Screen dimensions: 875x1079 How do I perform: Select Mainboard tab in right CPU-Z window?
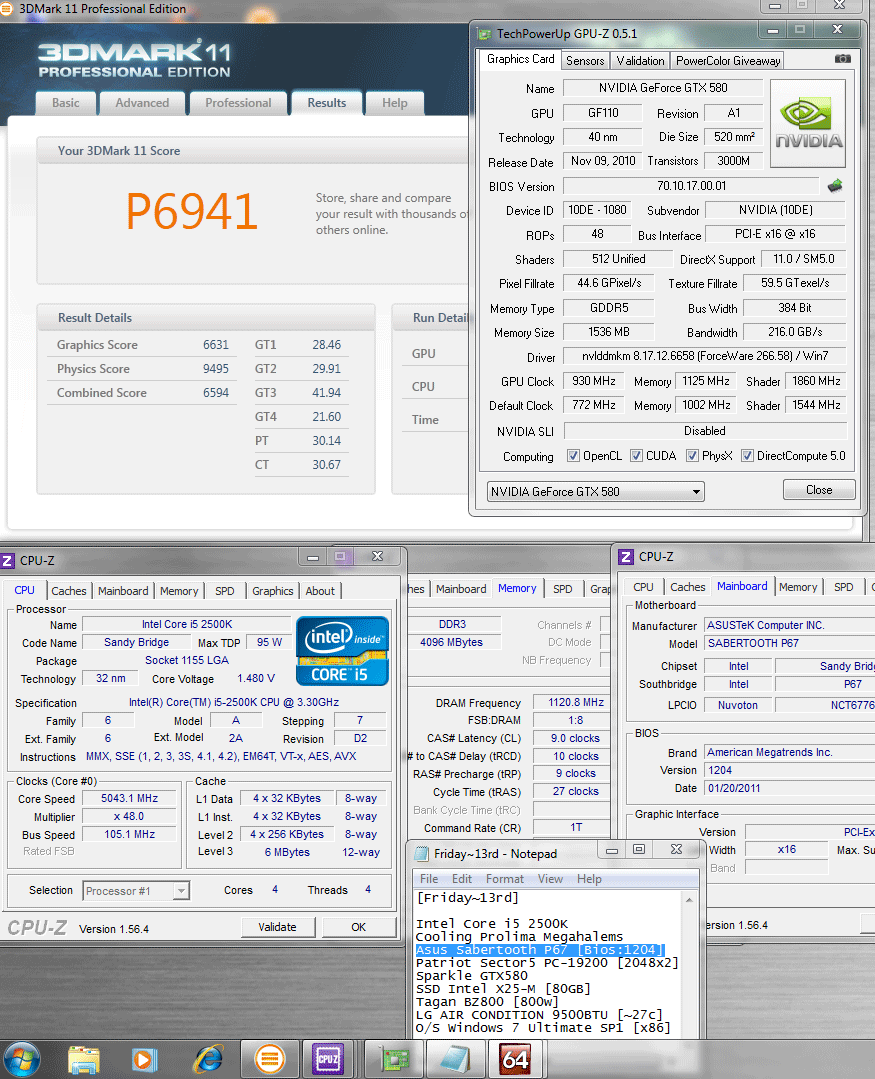(742, 586)
